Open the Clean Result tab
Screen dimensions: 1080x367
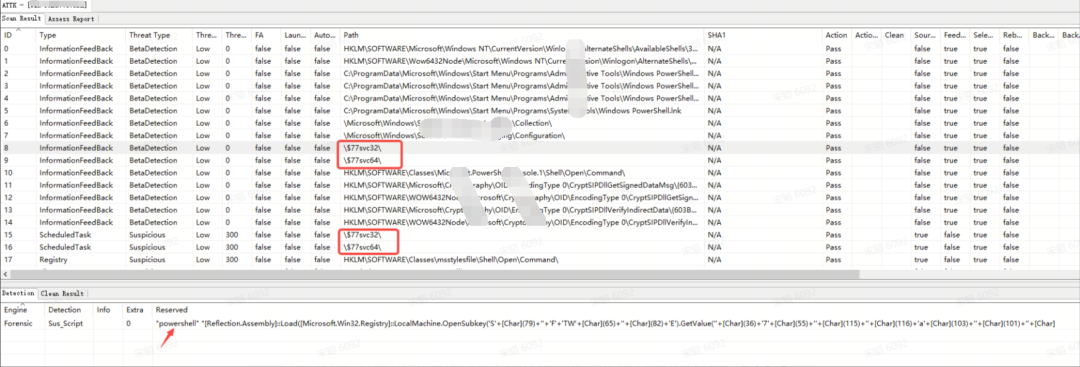(x=62, y=293)
